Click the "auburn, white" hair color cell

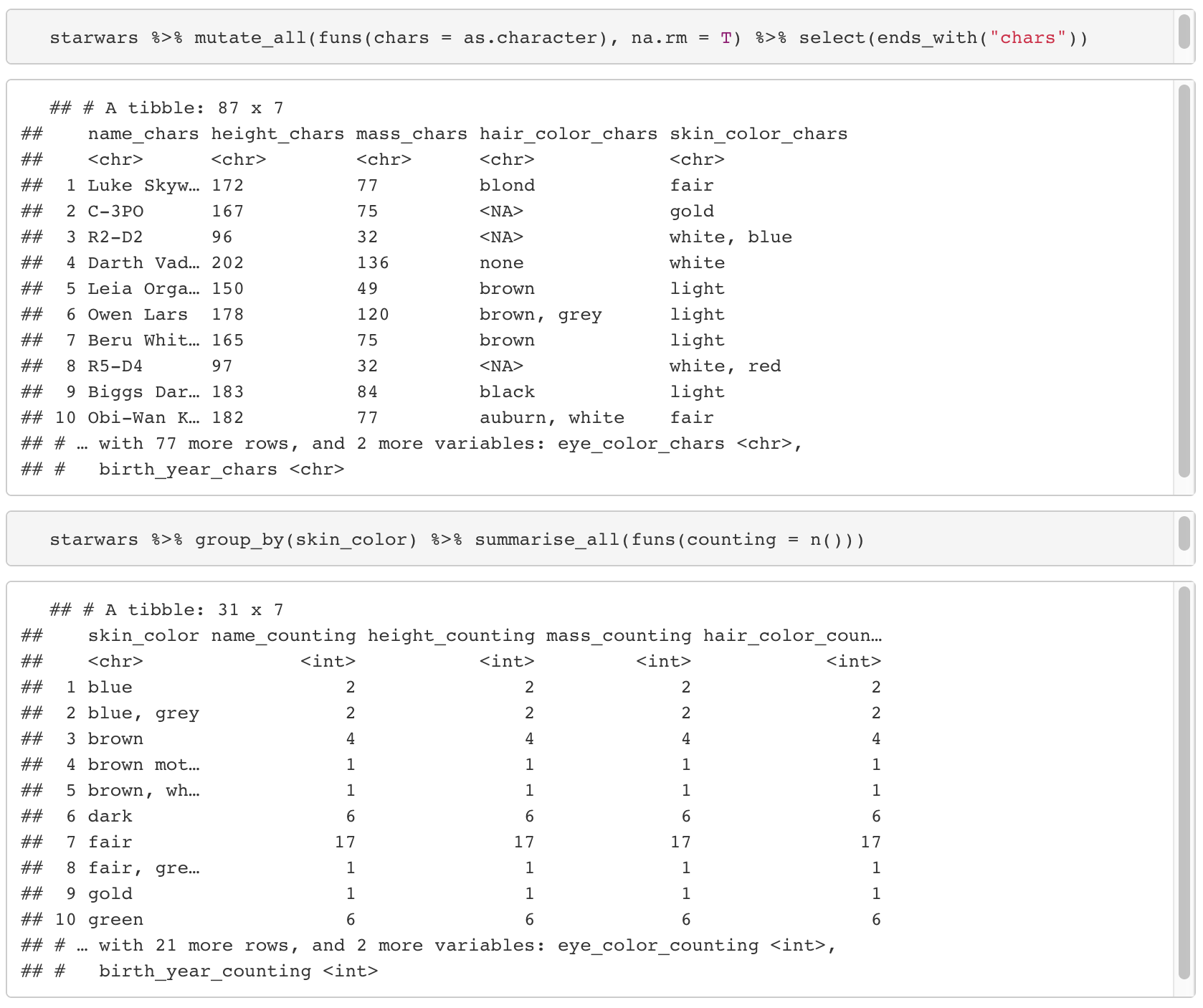pos(552,418)
